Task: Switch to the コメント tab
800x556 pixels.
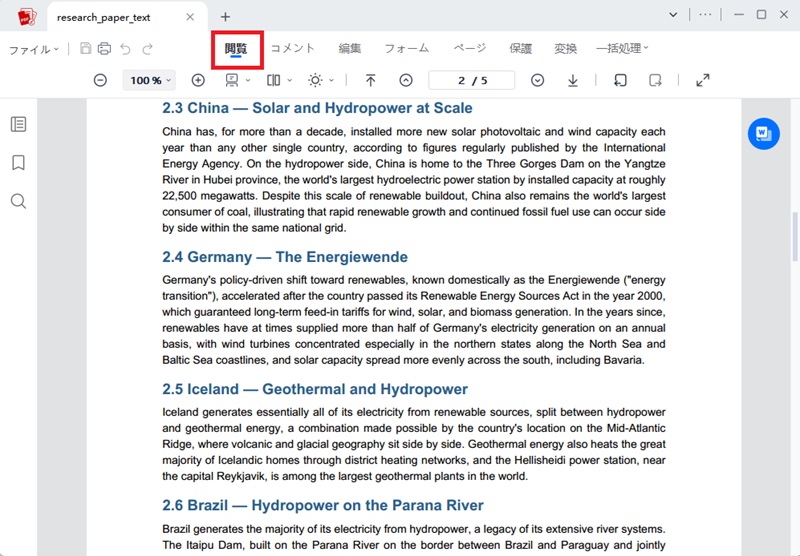Action: [x=292, y=48]
